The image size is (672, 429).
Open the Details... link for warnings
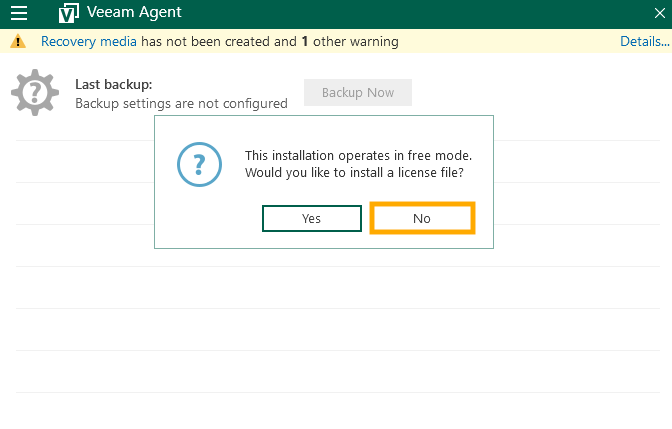point(644,42)
